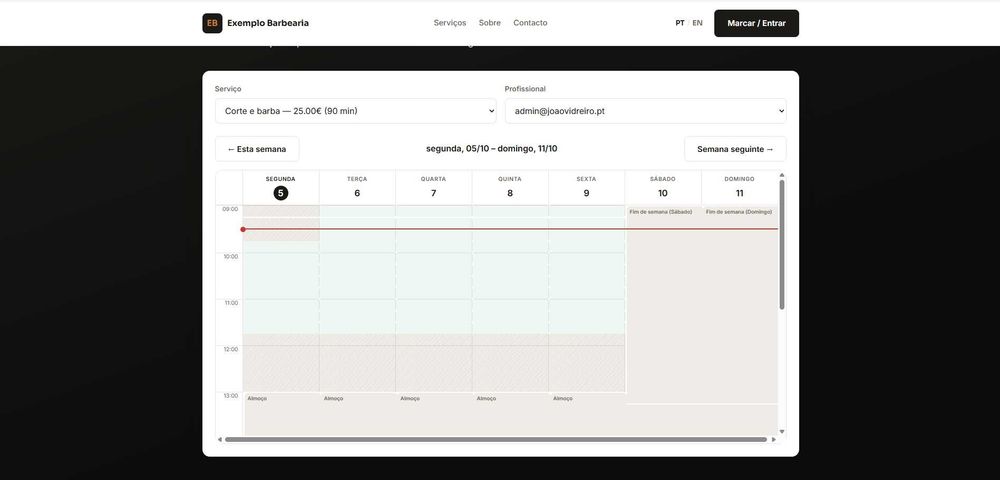Click the Fim de semana (Sábado) block
The image size is (1000, 480).
pos(664,305)
